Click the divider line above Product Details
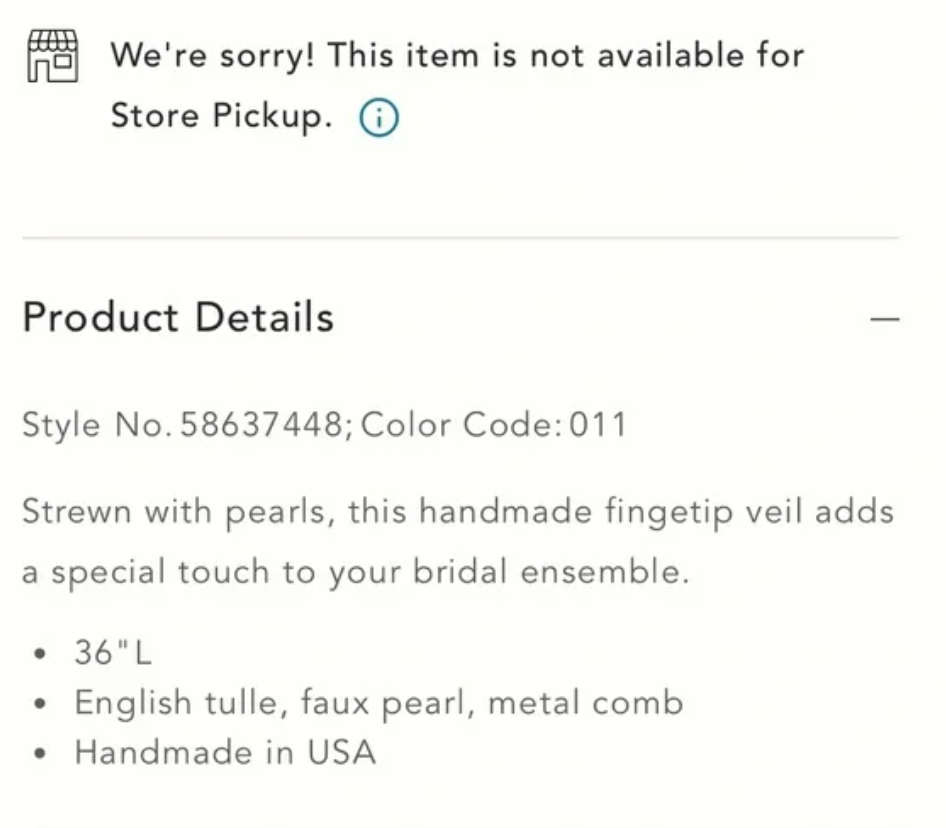 [x=460, y=238]
